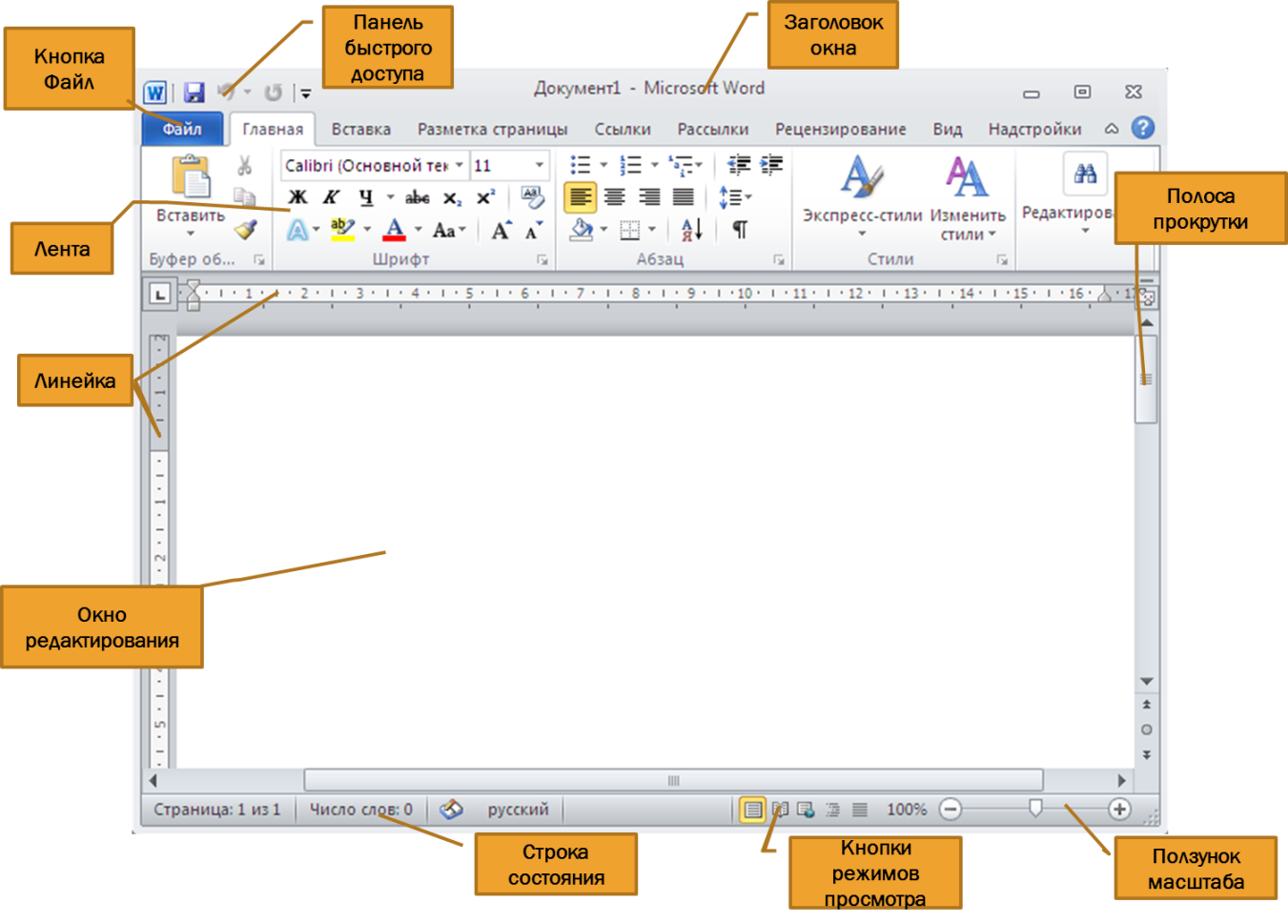Open font size 11 dropdown
1288x924 pixels.
tap(539, 165)
